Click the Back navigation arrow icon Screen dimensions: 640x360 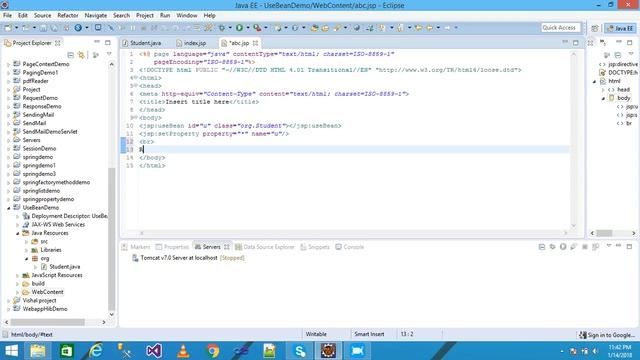click(430, 28)
